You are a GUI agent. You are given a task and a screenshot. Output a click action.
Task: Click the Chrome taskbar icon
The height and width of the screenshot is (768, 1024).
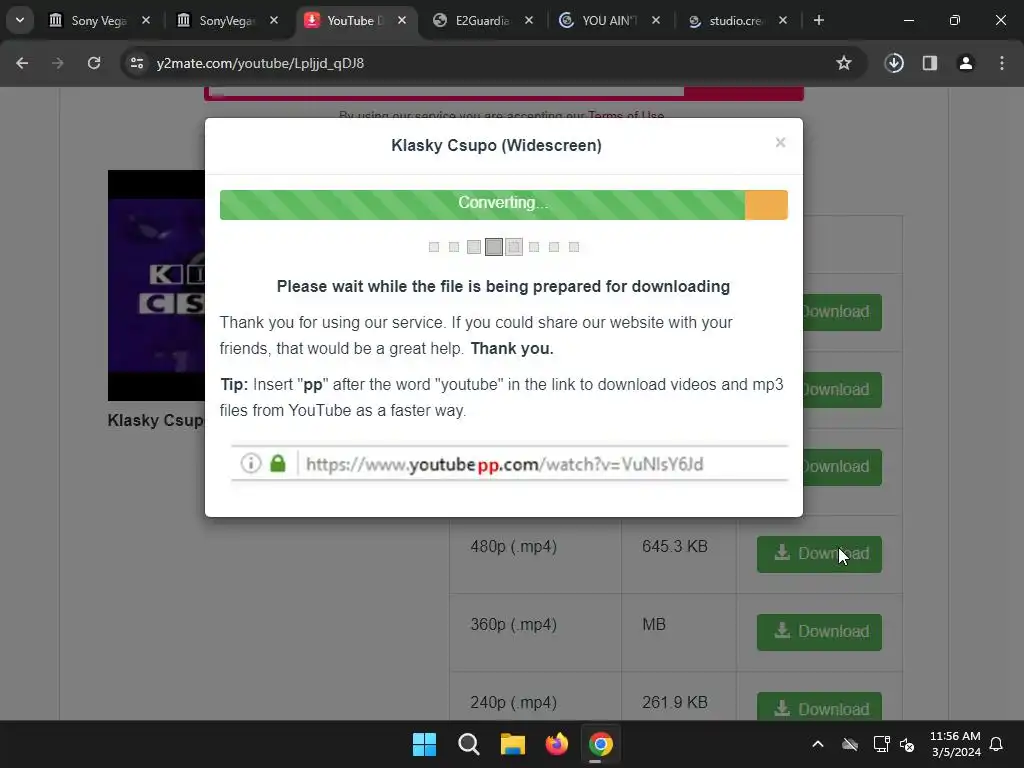[x=601, y=744]
